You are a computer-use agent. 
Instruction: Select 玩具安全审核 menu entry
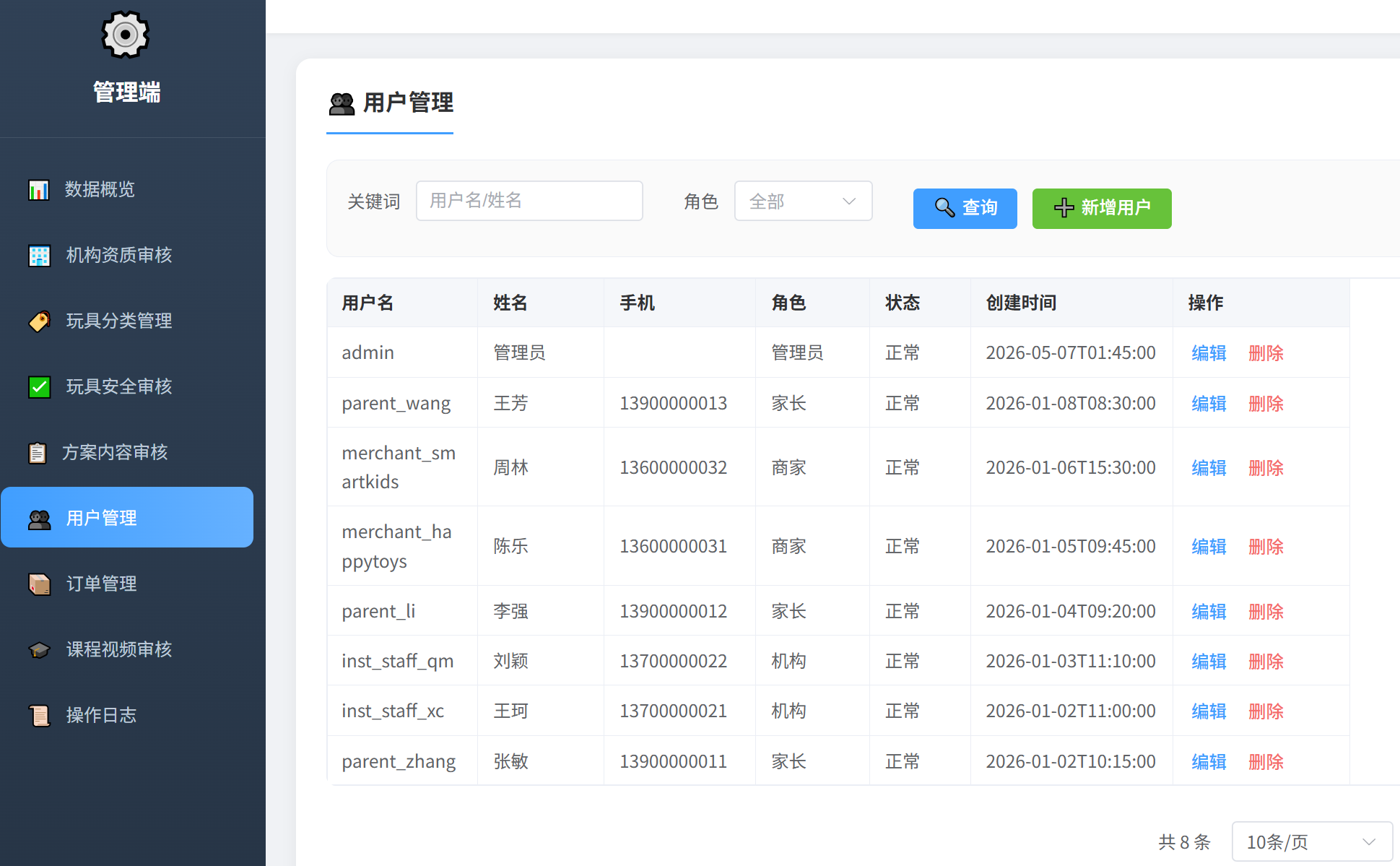(127, 386)
